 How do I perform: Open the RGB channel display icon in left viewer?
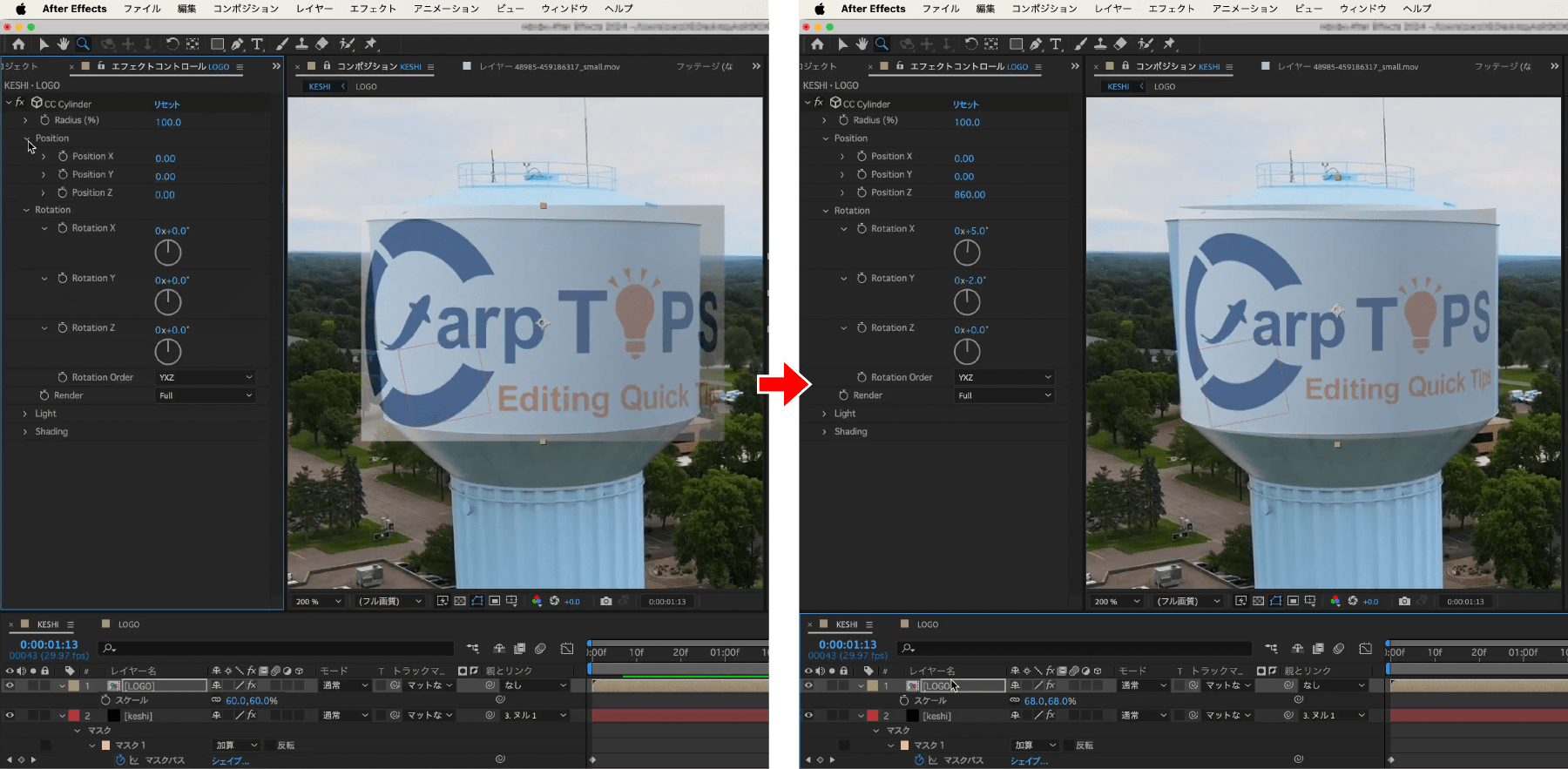point(537,601)
